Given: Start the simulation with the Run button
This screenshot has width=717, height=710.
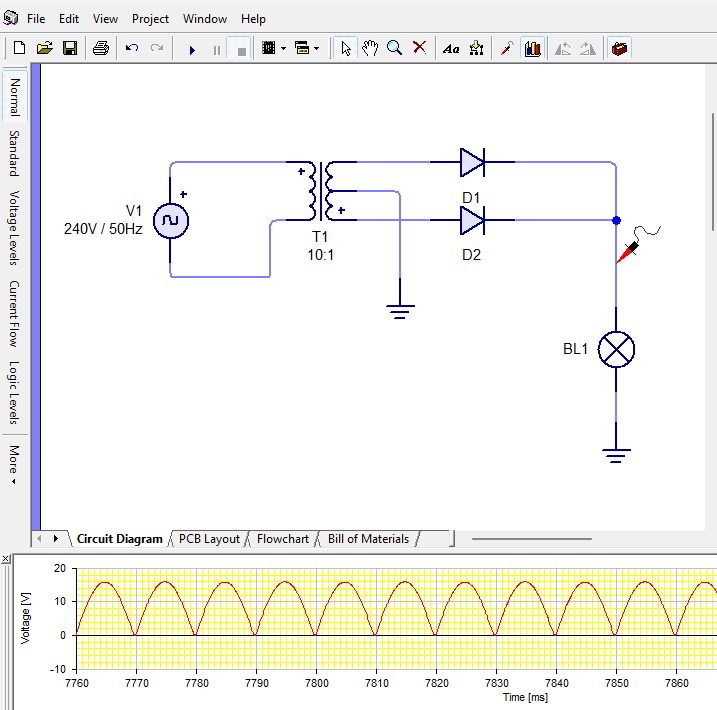Looking at the screenshot, I should (192, 48).
